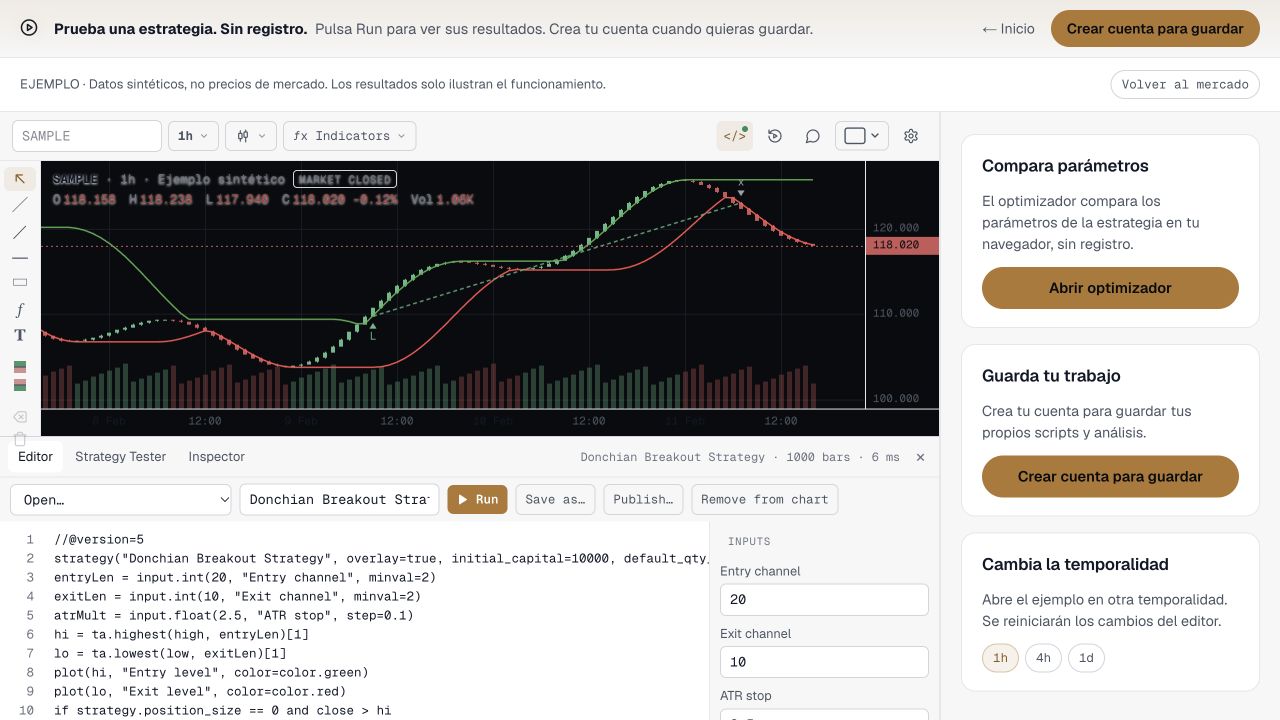The image size is (1280, 720).
Task: Close the script editor panel
Action: click(x=920, y=457)
